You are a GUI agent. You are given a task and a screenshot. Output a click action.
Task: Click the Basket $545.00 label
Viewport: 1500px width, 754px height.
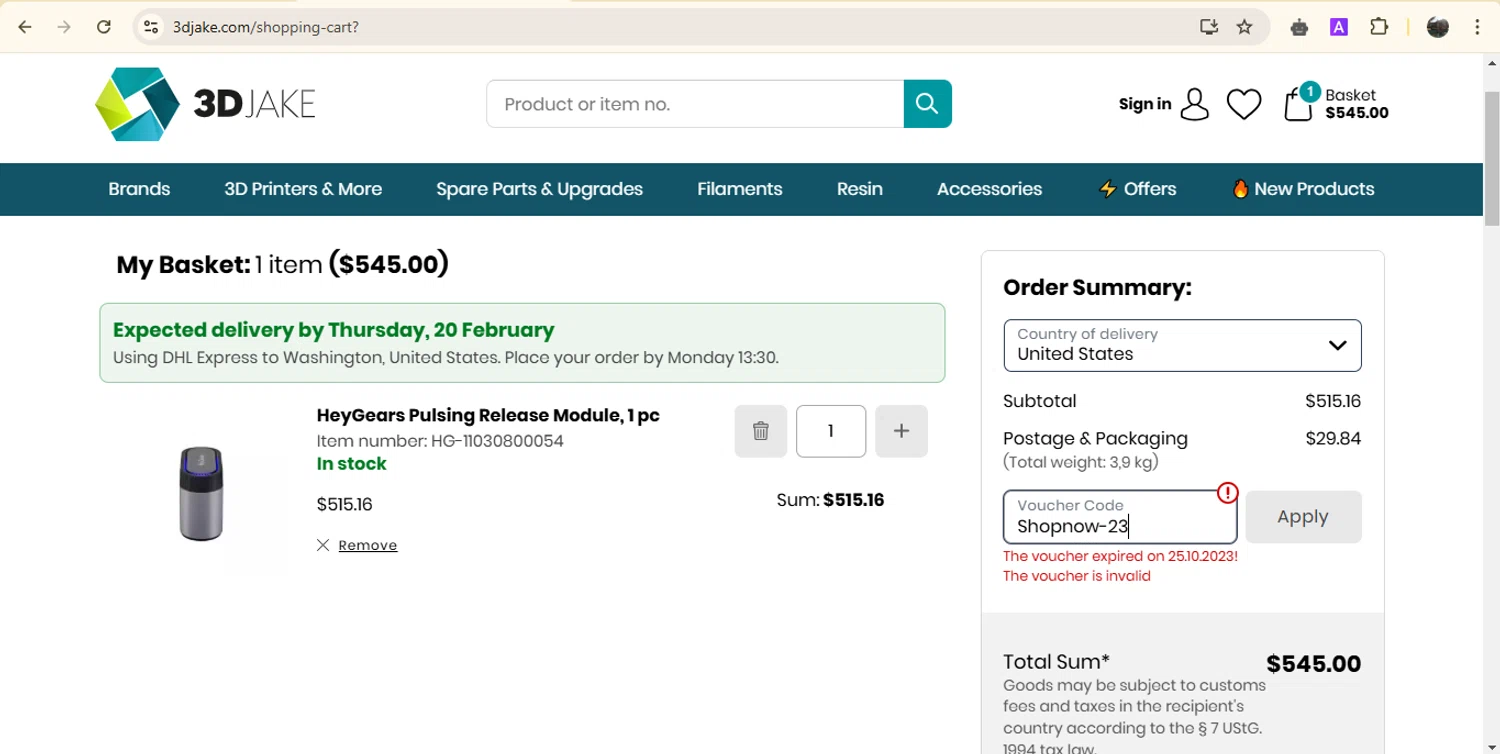[1357, 104]
